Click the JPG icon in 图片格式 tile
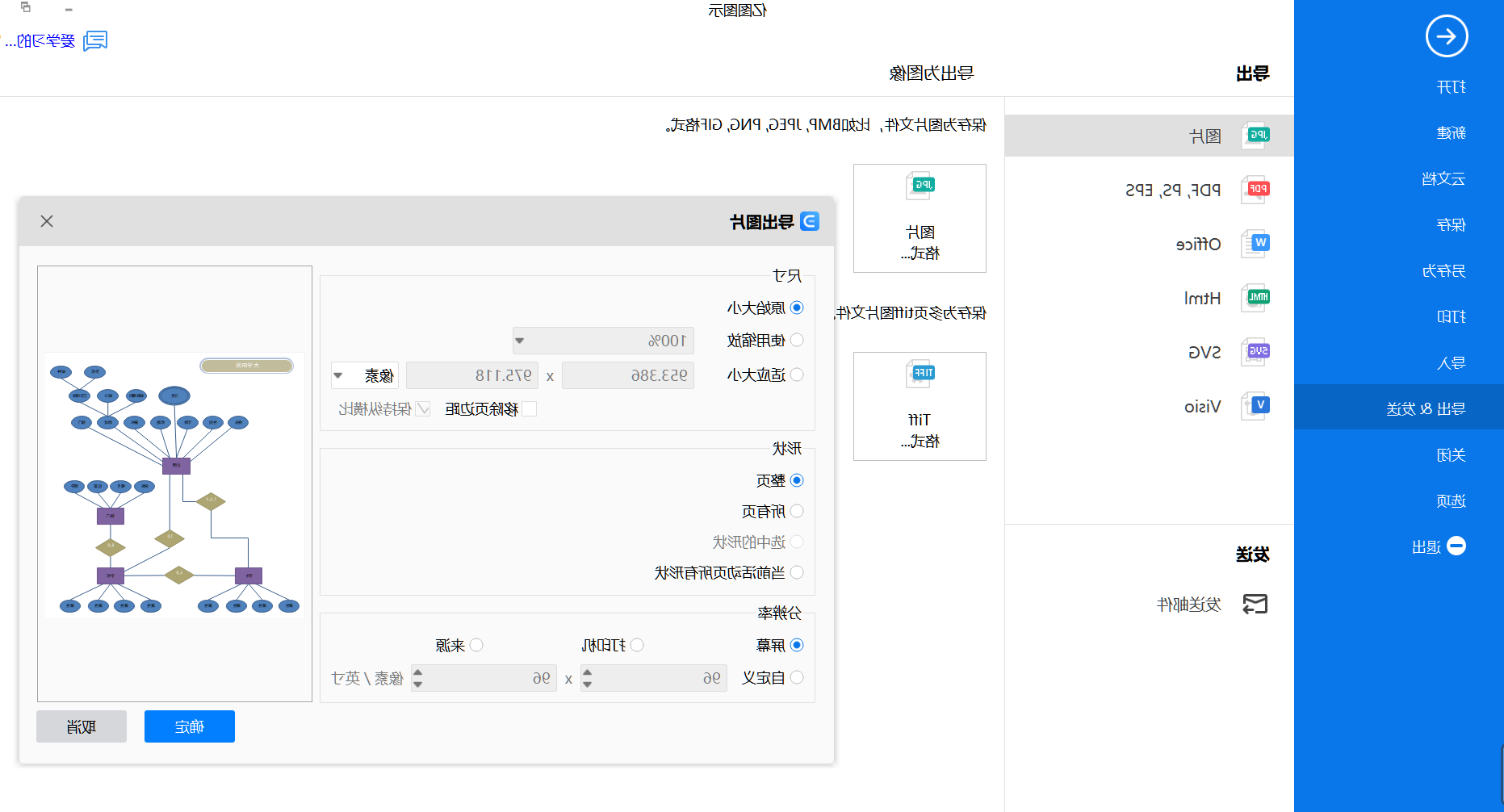The height and width of the screenshot is (812, 1504). pos(920,186)
